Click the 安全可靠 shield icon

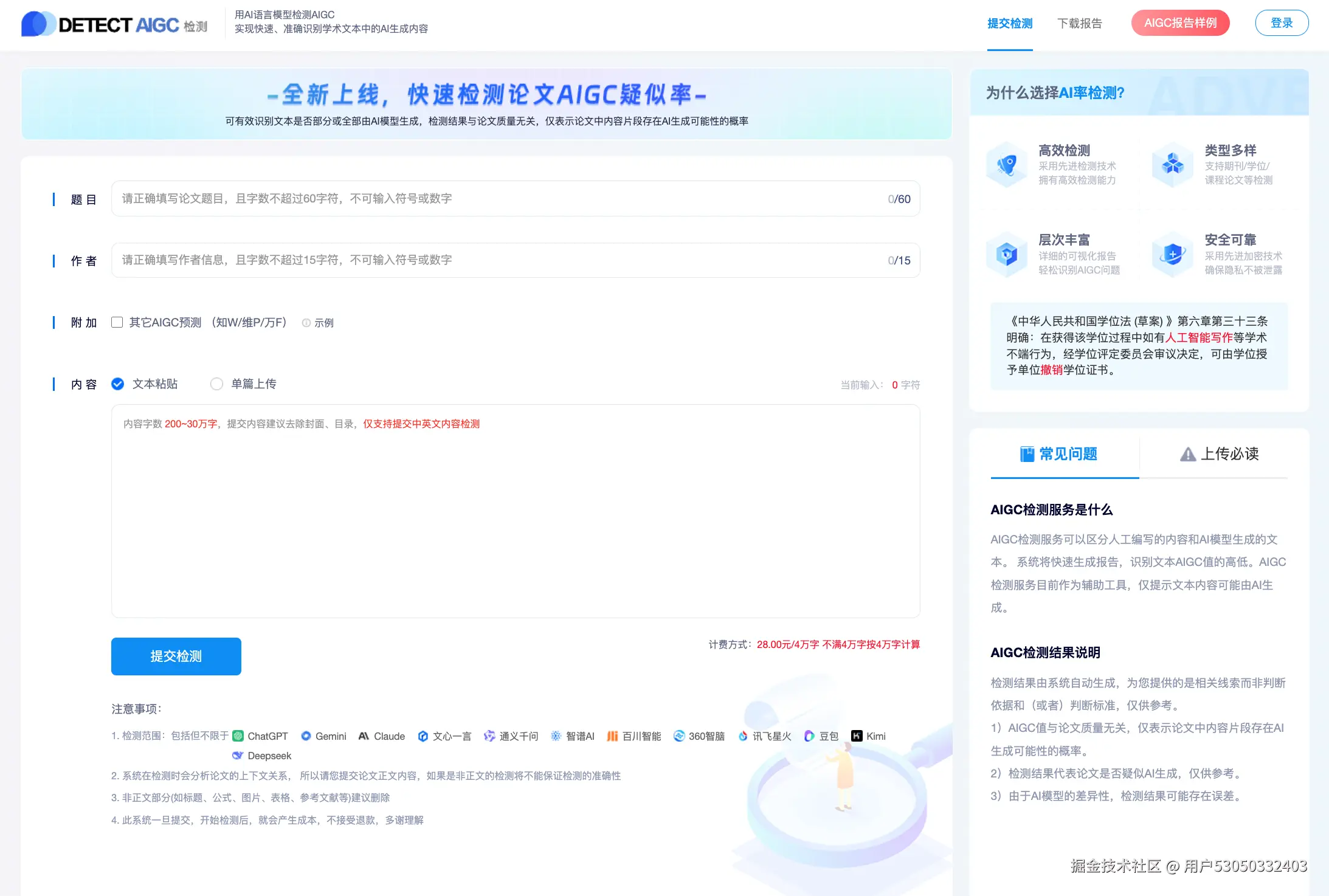(x=1173, y=253)
